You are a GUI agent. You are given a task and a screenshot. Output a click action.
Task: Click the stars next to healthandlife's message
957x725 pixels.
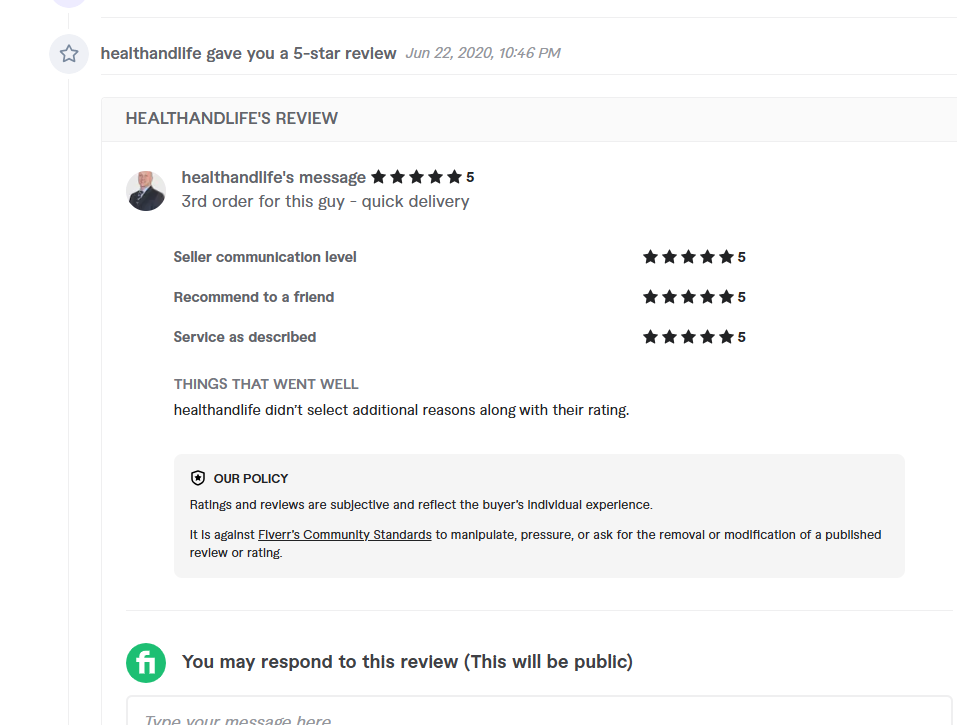tap(416, 177)
